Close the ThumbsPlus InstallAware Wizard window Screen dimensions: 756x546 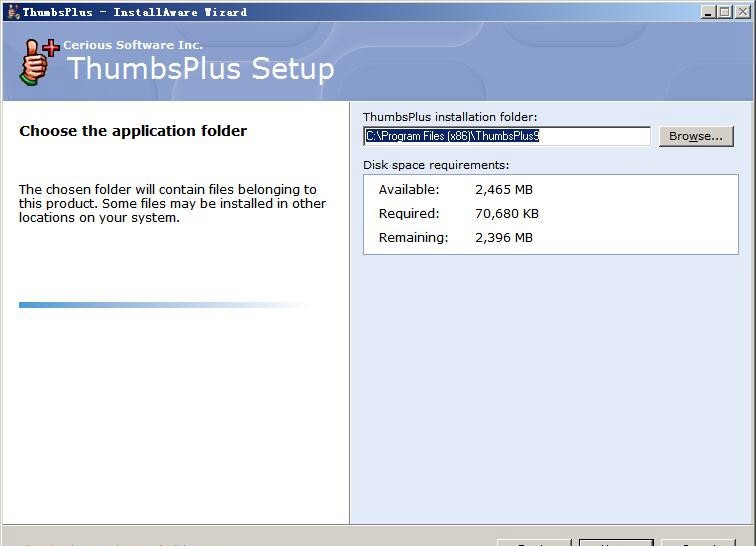point(742,12)
